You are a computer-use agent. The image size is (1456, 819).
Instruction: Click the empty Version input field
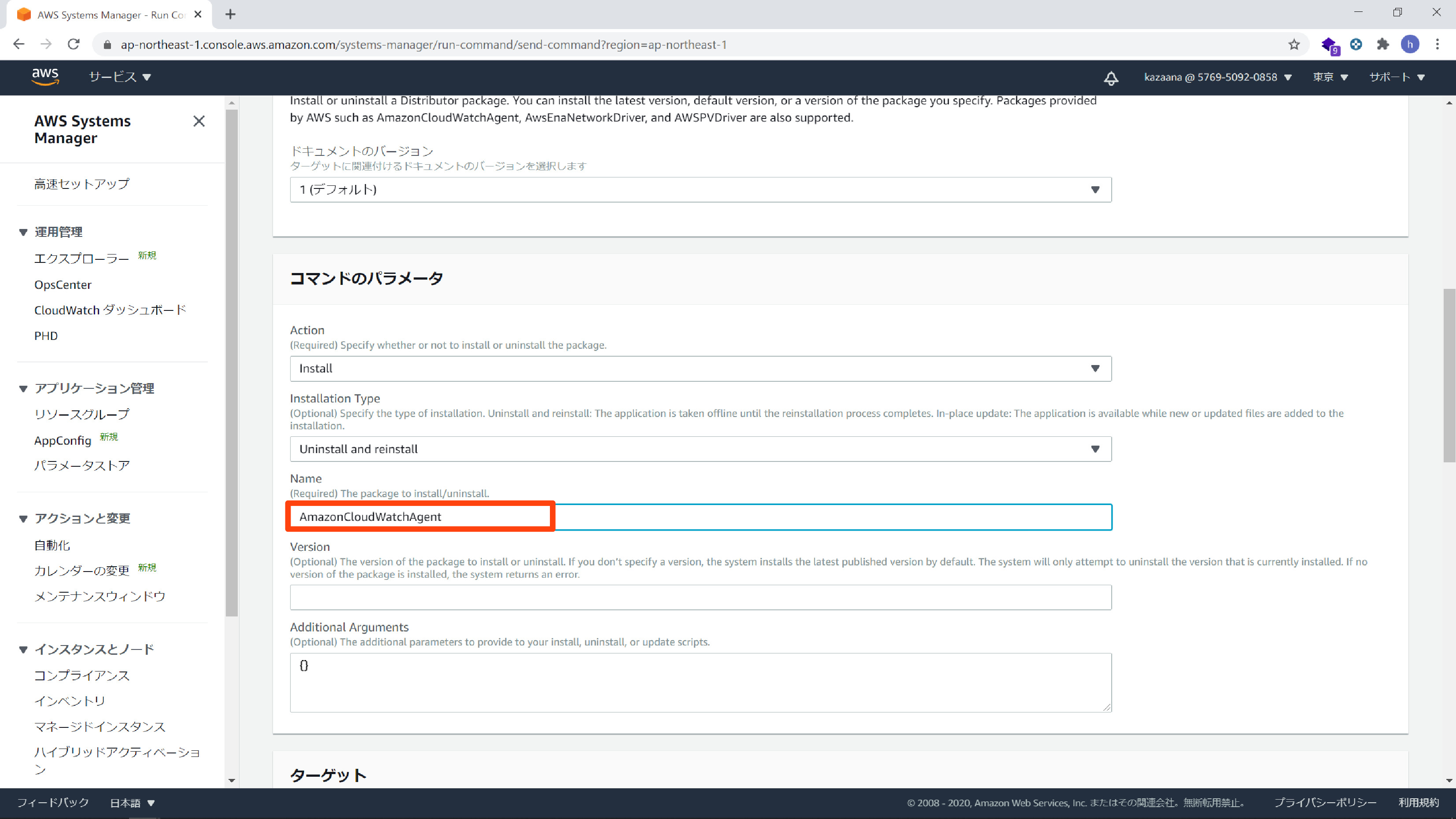(700, 598)
